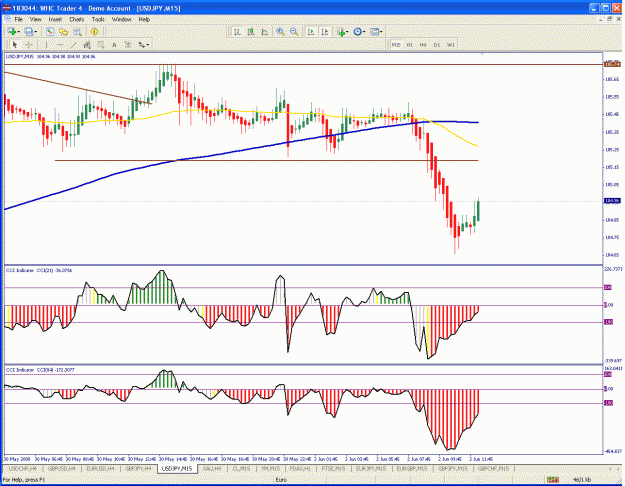Switch to EURJPY,M15 chart tab
Image resolution: width=625 pixels, height=486 pixels.
371,469
